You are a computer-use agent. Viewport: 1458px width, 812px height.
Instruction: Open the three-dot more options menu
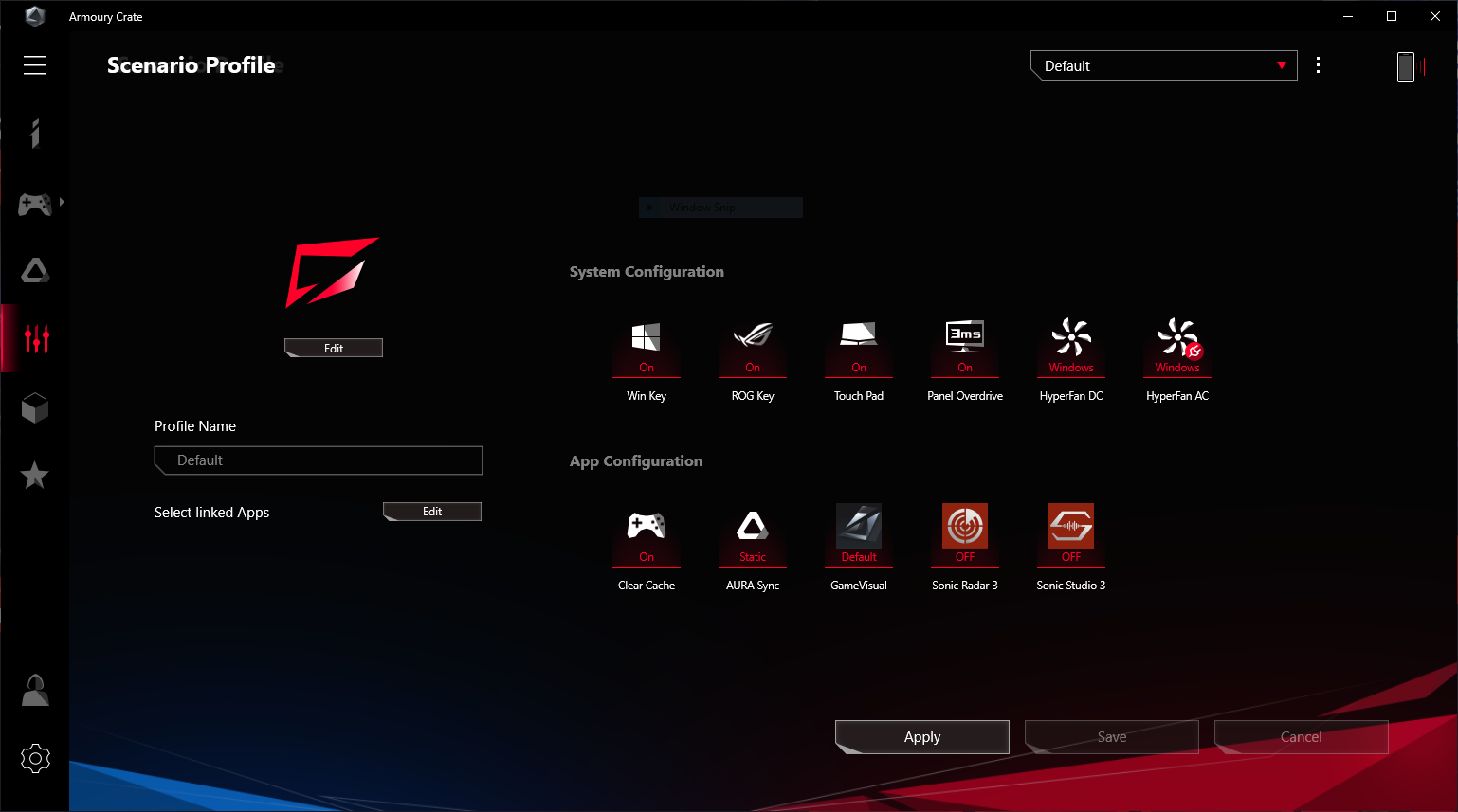1318,65
